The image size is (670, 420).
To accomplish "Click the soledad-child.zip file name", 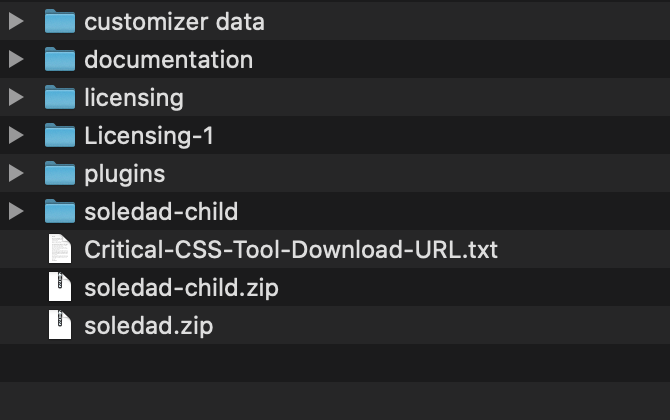I will click(182, 288).
